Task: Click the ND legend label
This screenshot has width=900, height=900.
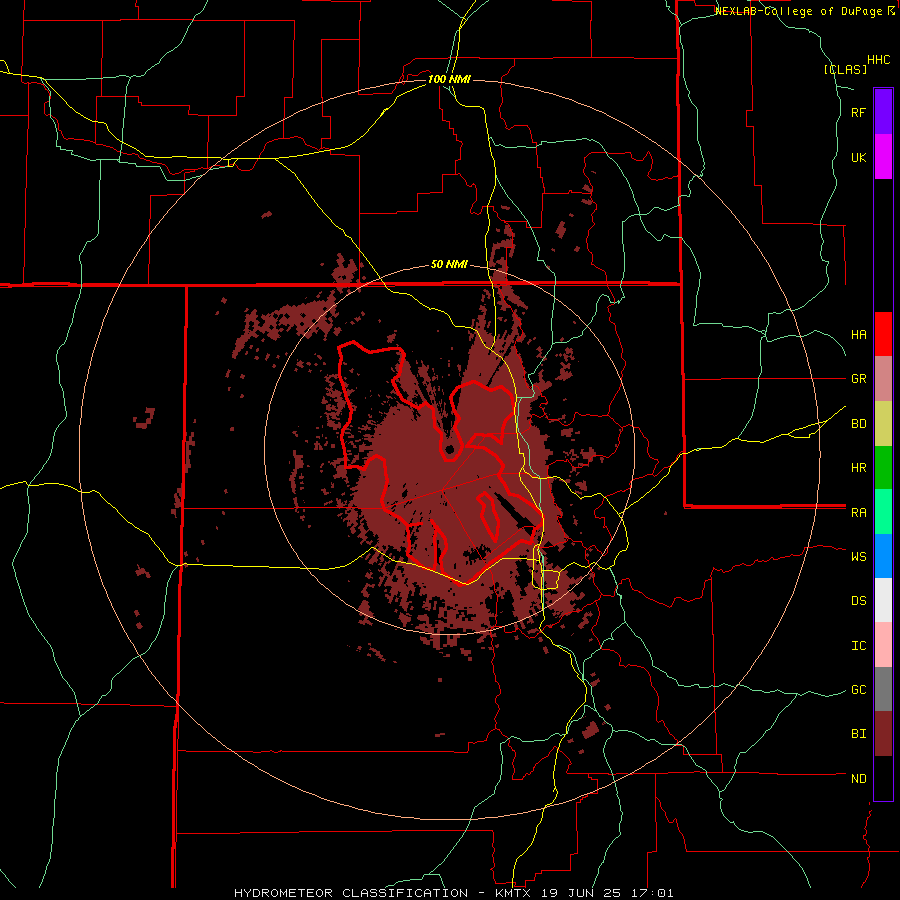Action: [858, 779]
